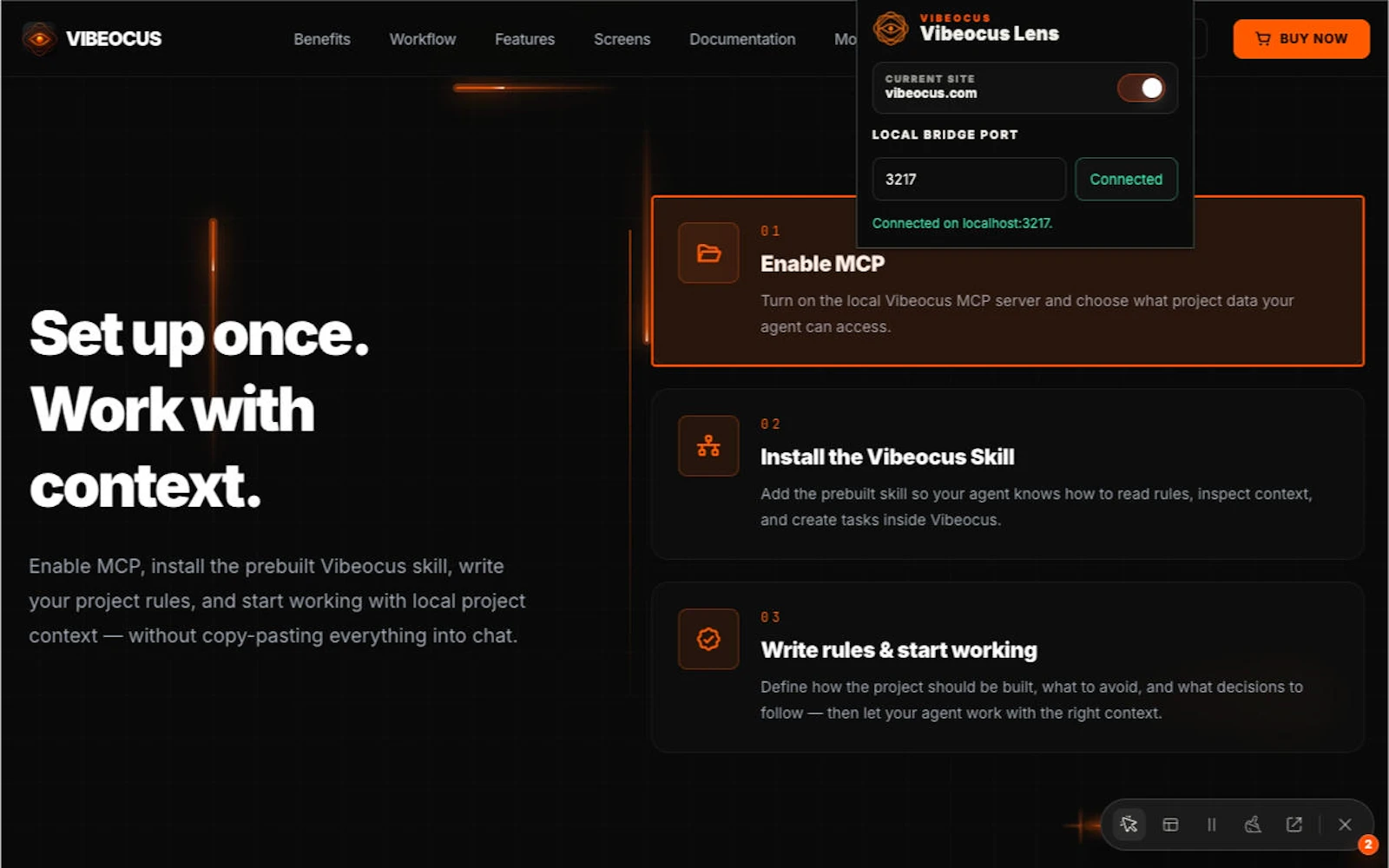The height and width of the screenshot is (868, 1389).
Task: Click the 'Connected on localhost:3217.' status text
Action: click(962, 223)
